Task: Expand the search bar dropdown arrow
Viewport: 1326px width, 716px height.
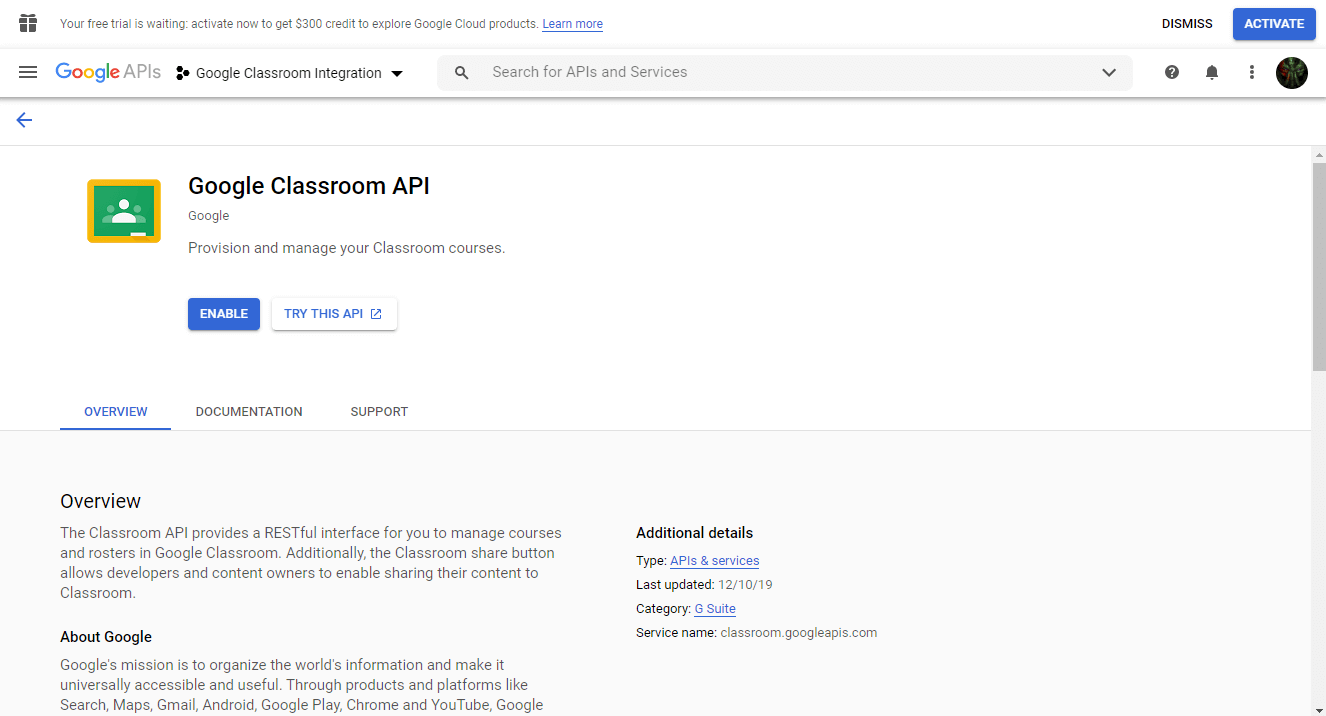Action: [1108, 72]
